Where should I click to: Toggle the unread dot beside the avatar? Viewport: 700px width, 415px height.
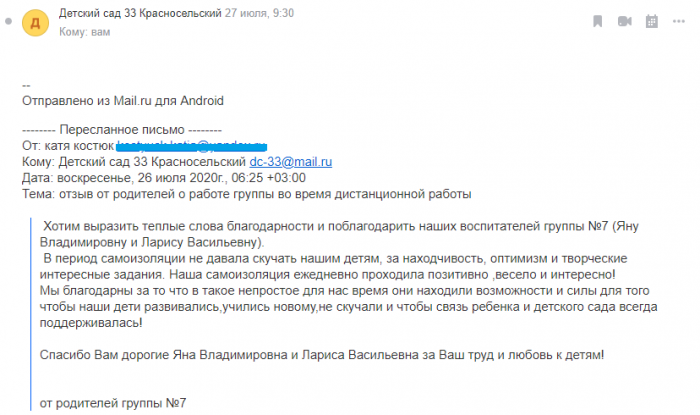coord(8,20)
